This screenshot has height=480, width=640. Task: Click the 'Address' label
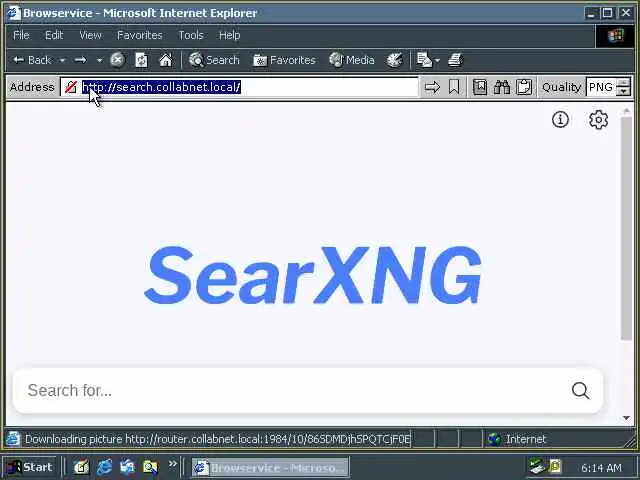(x=32, y=87)
